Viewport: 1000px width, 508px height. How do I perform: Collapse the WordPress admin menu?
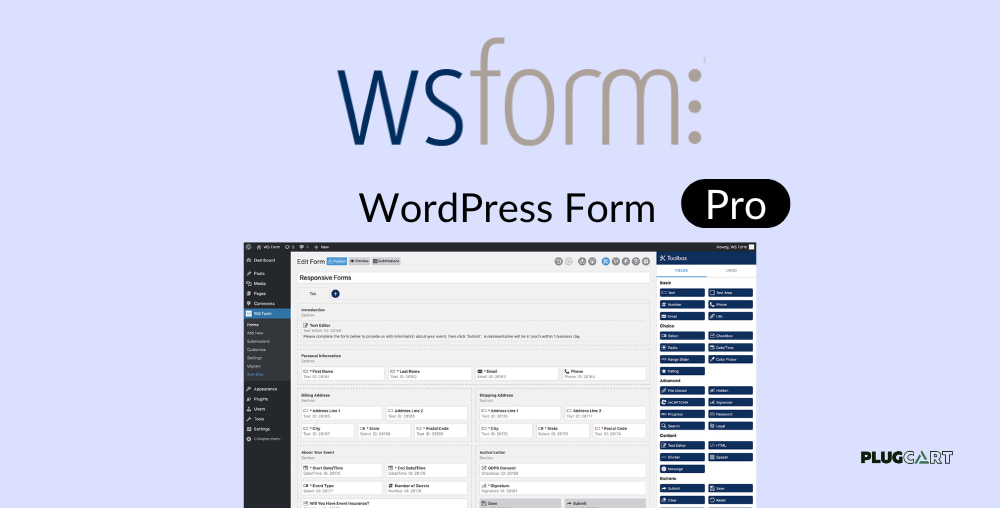click(265, 439)
